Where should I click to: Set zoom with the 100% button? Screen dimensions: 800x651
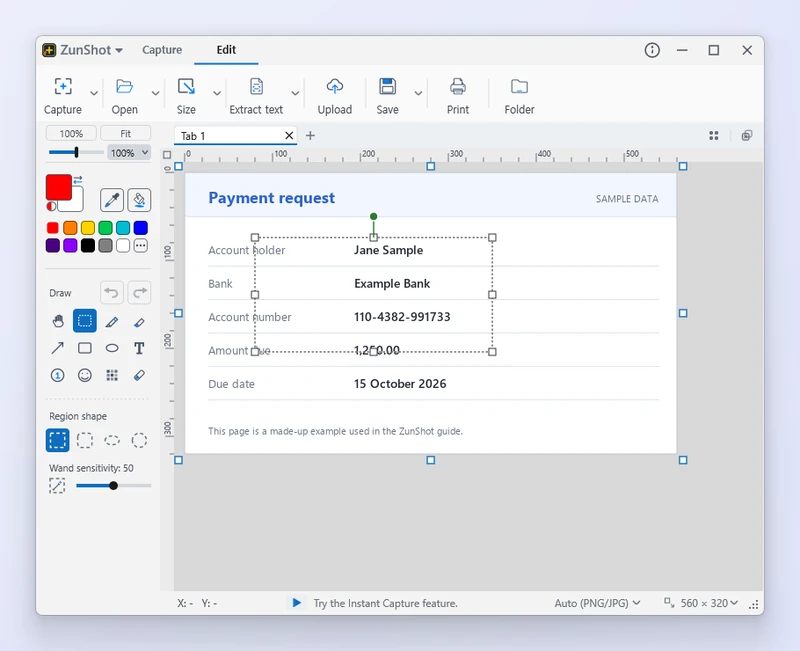tap(71, 133)
